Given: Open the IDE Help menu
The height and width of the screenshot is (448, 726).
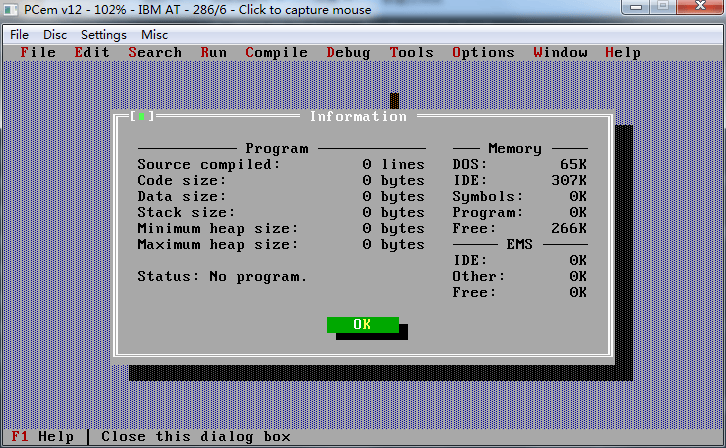Looking at the screenshot, I should [x=623, y=53].
